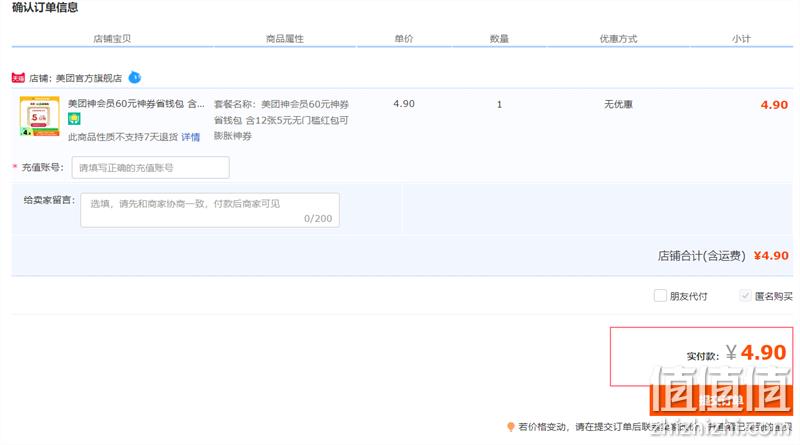Open the 美团神会员 product thumbnail
This screenshot has width=800, height=445.
(40, 116)
